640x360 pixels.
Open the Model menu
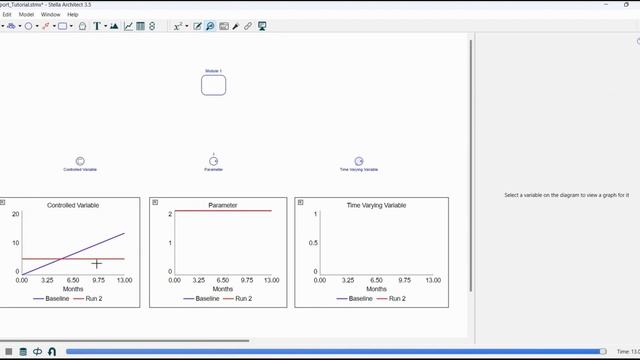[26, 14]
